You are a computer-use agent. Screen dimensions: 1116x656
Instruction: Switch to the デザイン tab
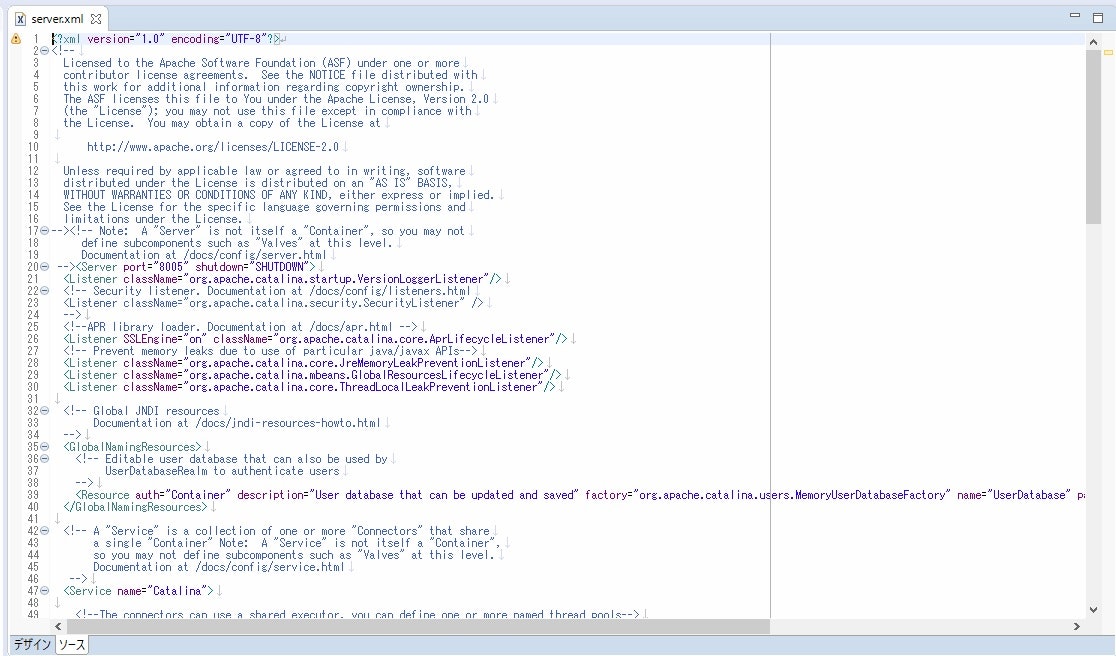coord(31,645)
